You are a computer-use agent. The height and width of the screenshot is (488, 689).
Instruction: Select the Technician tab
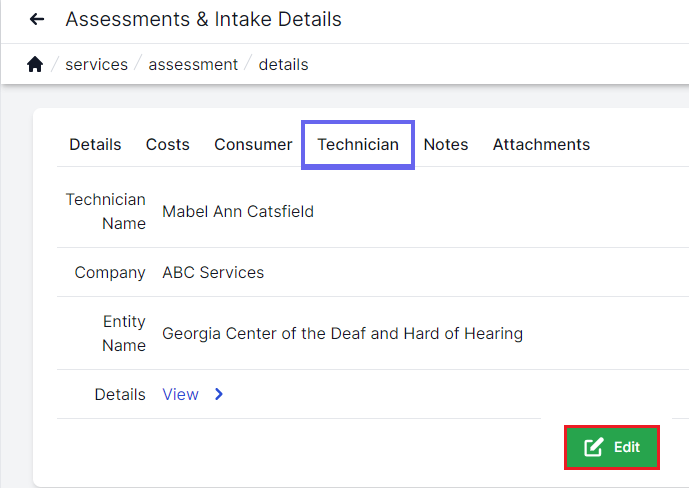point(358,145)
